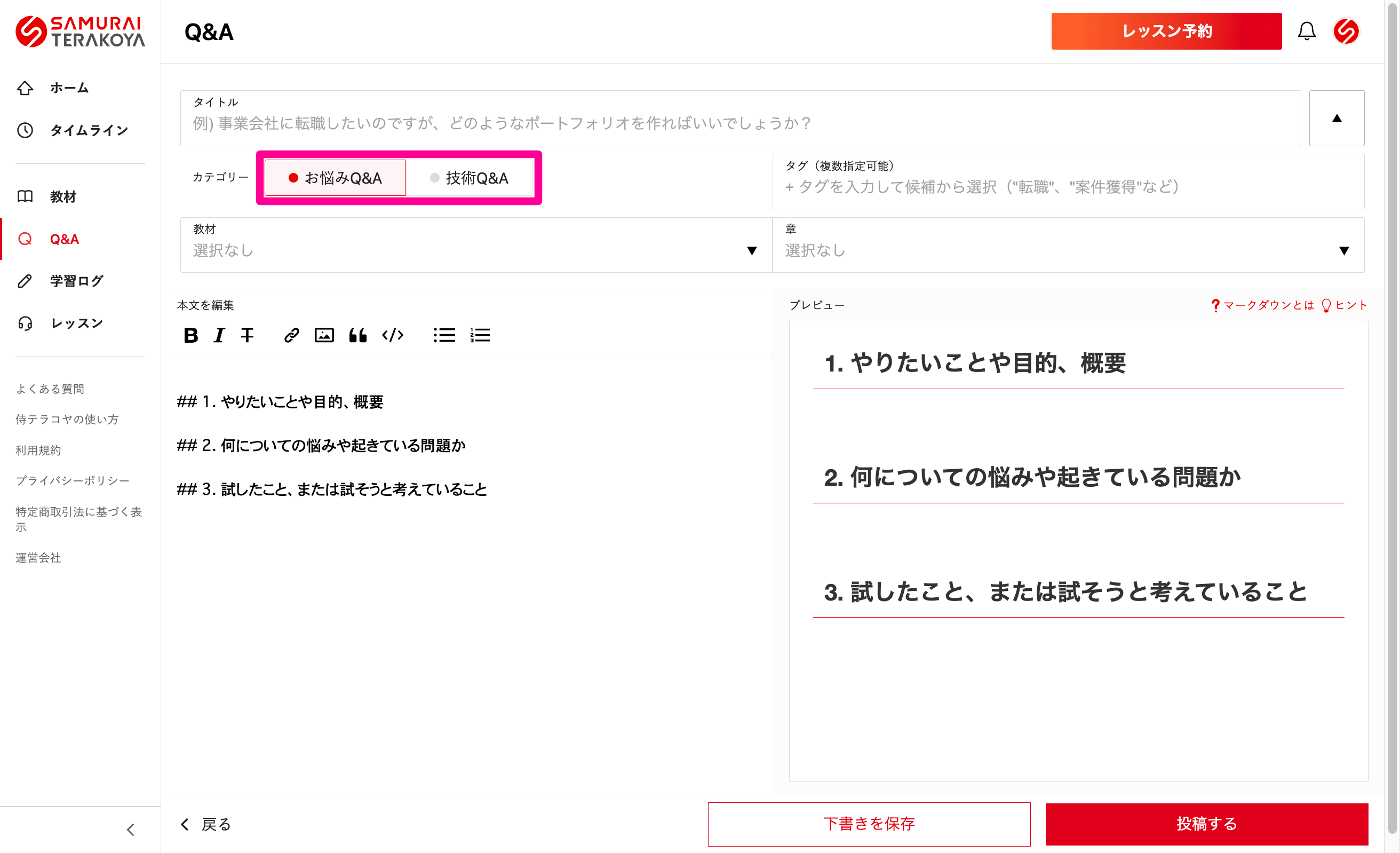Insert a link using the chain icon
This screenshot has height=853, width=1400.
(x=291, y=335)
